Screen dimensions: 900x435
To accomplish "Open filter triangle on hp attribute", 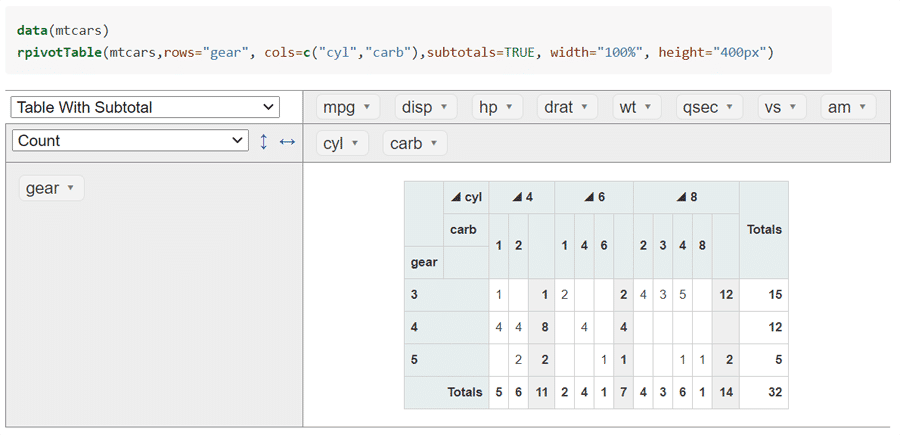I will [x=510, y=107].
